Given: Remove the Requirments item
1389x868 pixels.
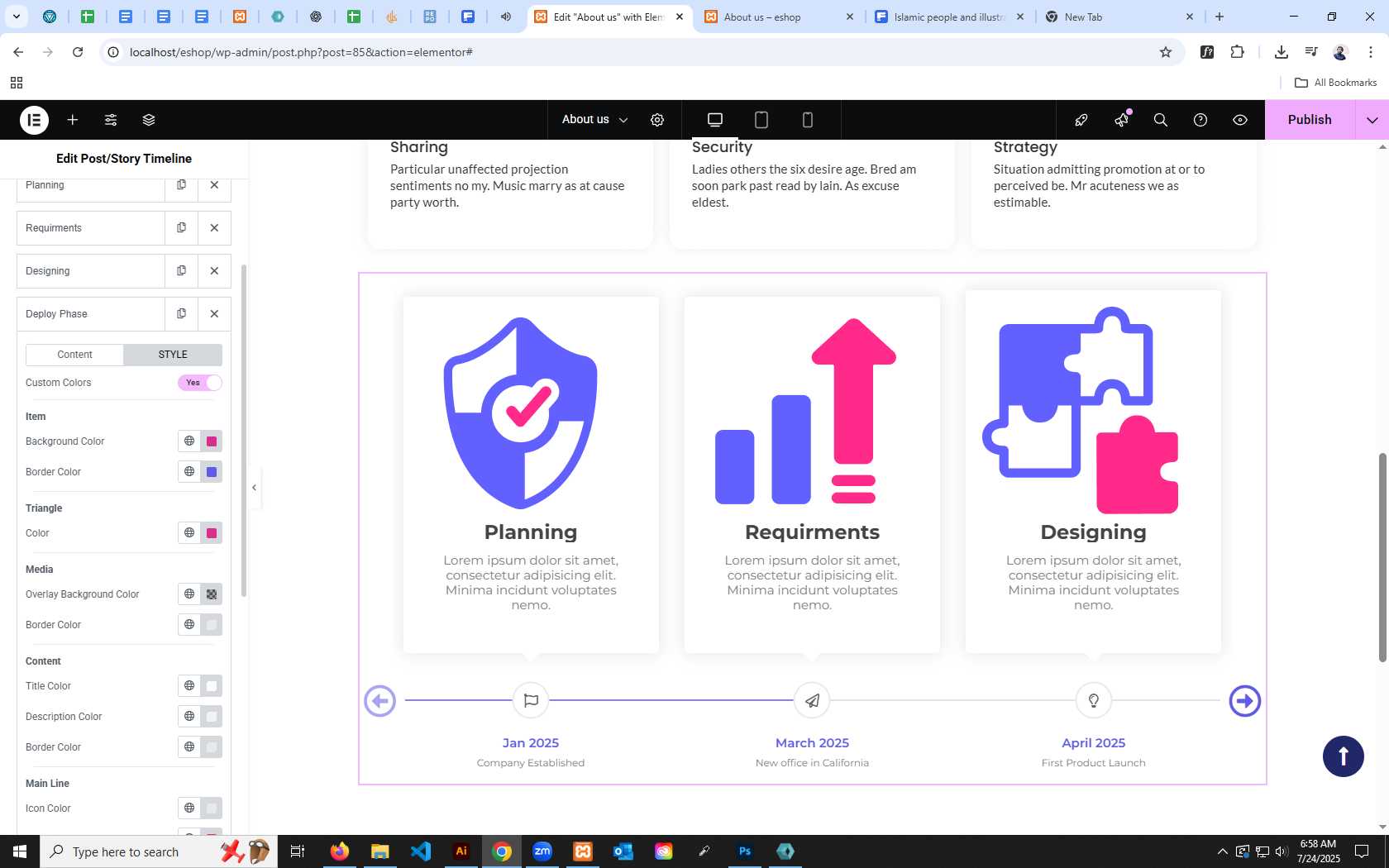Looking at the screenshot, I should (x=214, y=228).
